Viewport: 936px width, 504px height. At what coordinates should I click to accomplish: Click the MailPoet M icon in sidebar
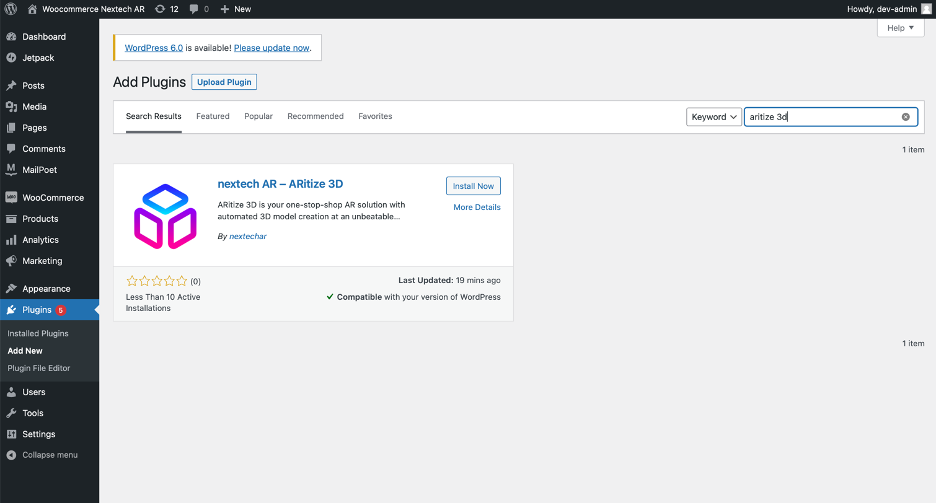click(11, 170)
